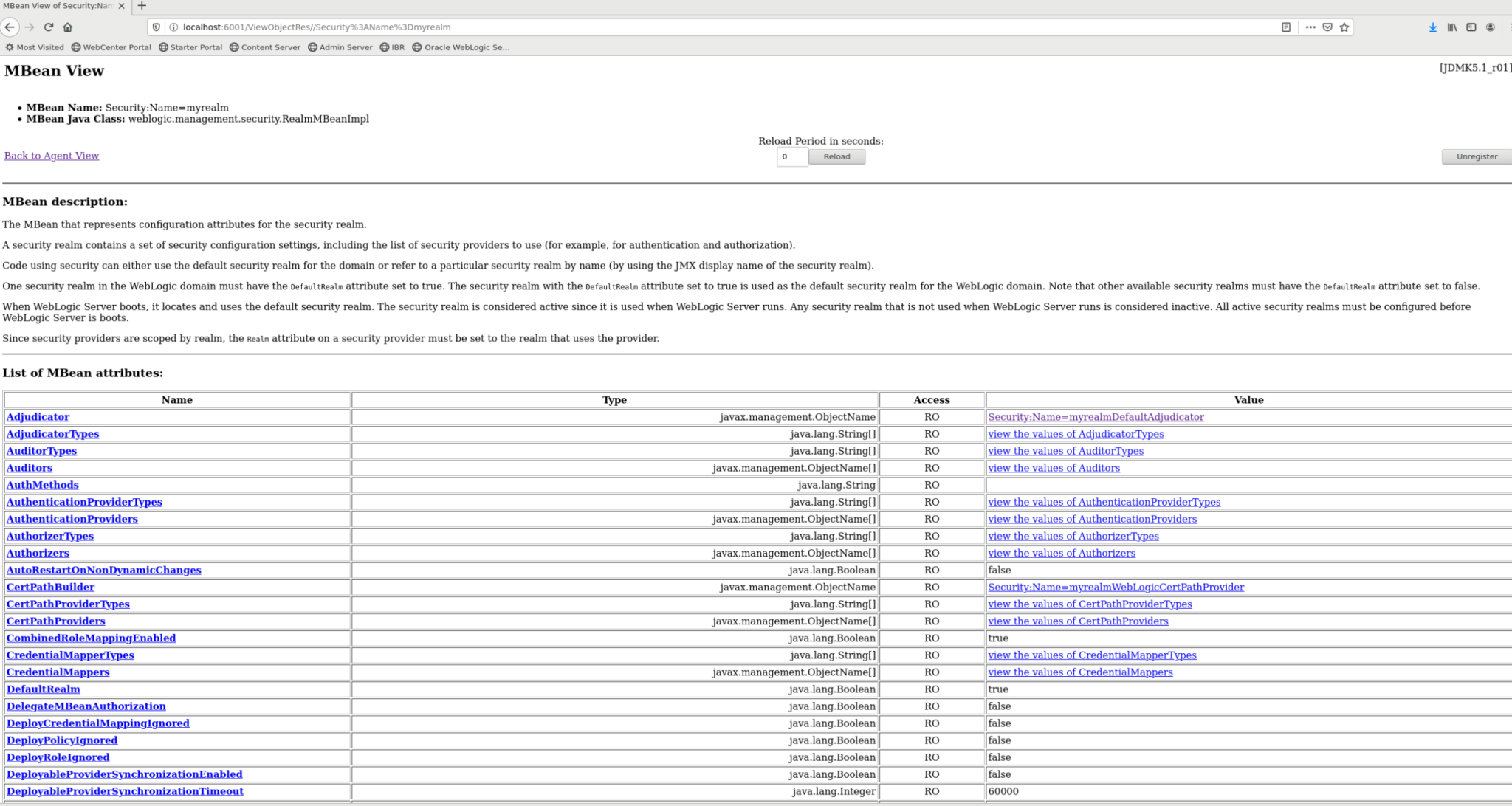Open the AuditorTypes attribute link
This screenshot has height=806, width=1512.
(x=41, y=451)
